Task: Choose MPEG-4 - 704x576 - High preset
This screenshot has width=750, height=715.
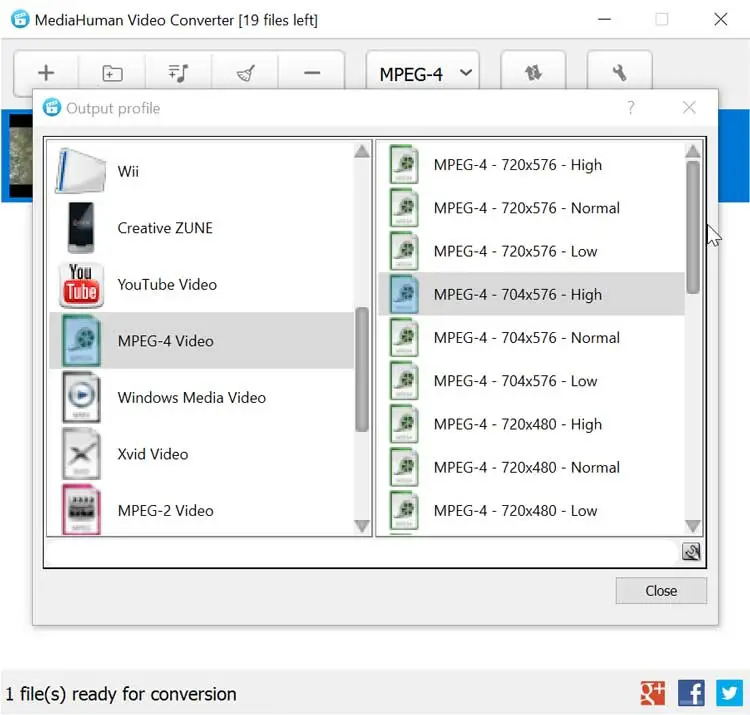Action: (531, 294)
